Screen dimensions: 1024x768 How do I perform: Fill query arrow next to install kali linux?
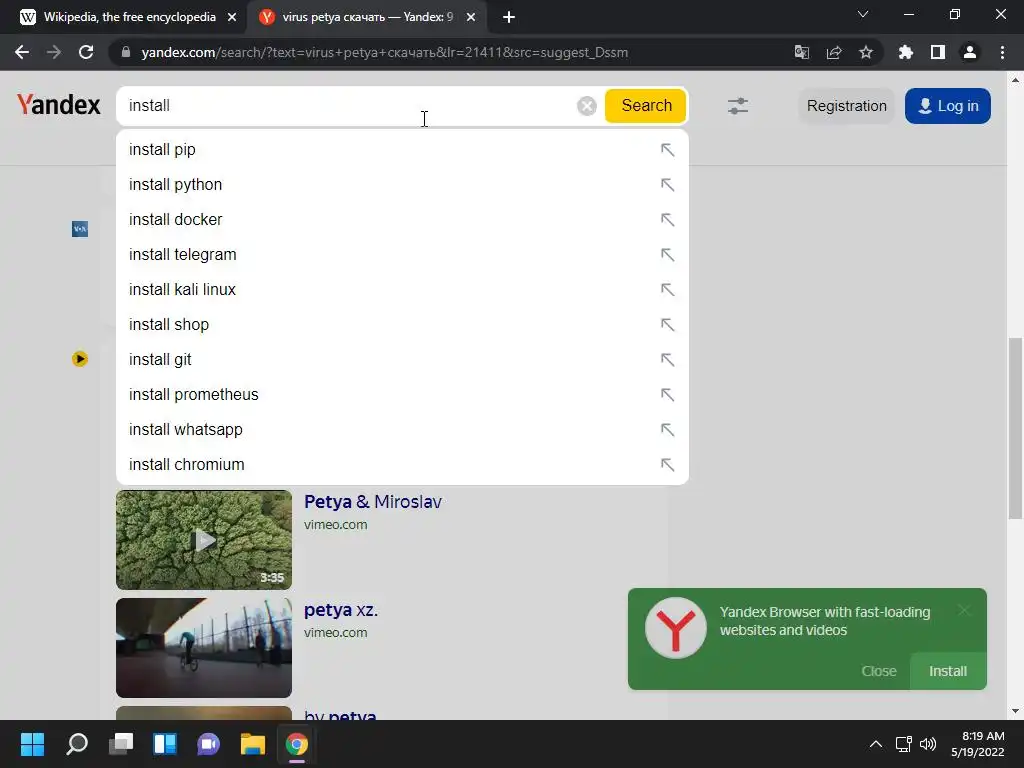pos(667,289)
